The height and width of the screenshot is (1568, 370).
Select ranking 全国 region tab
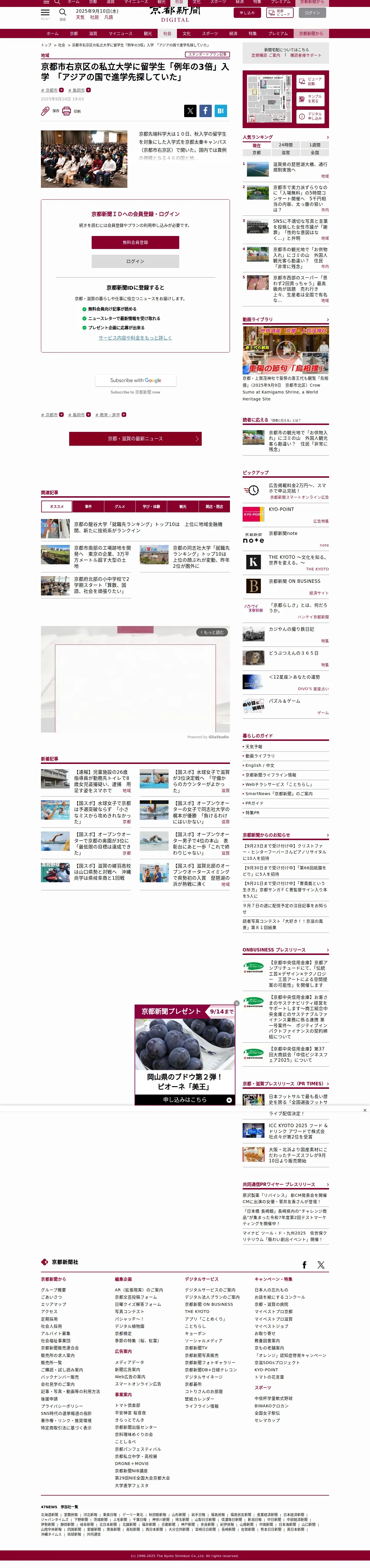tap(315, 153)
